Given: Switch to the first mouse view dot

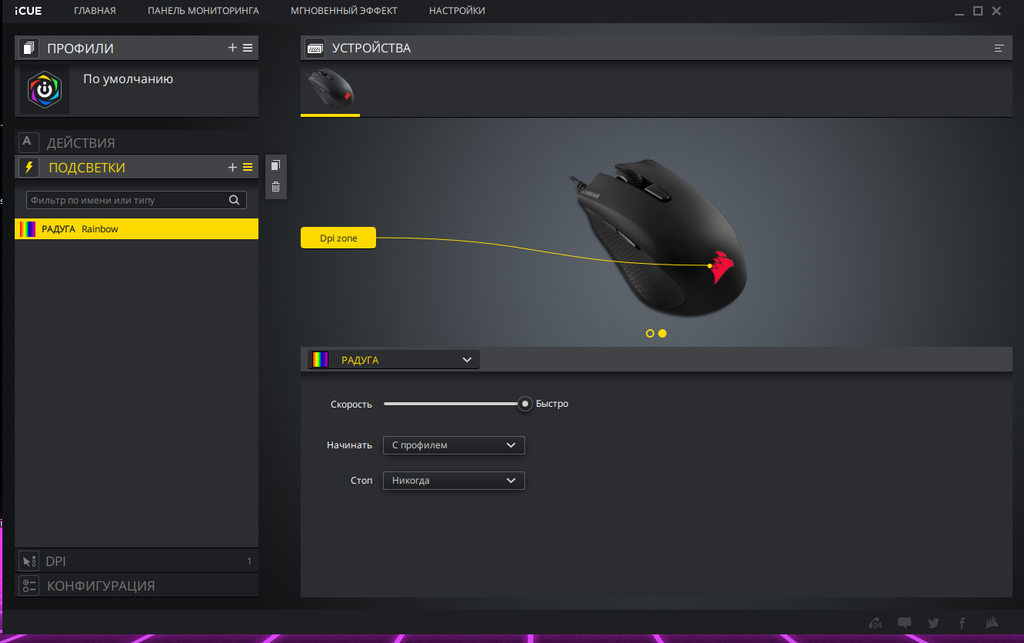Looking at the screenshot, I should click(x=650, y=333).
